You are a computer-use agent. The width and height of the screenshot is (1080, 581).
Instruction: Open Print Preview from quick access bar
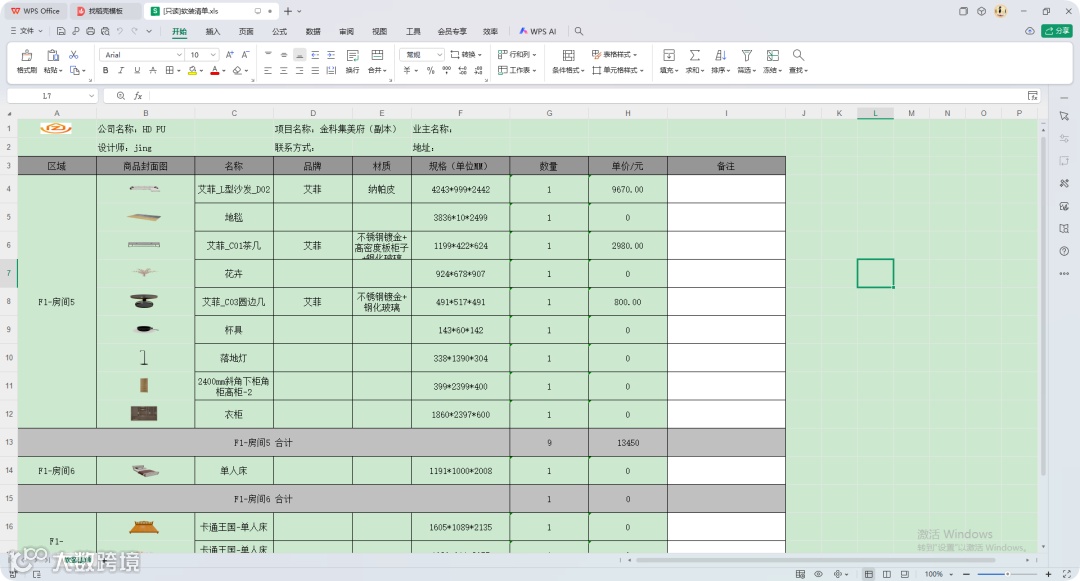click(105, 31)
